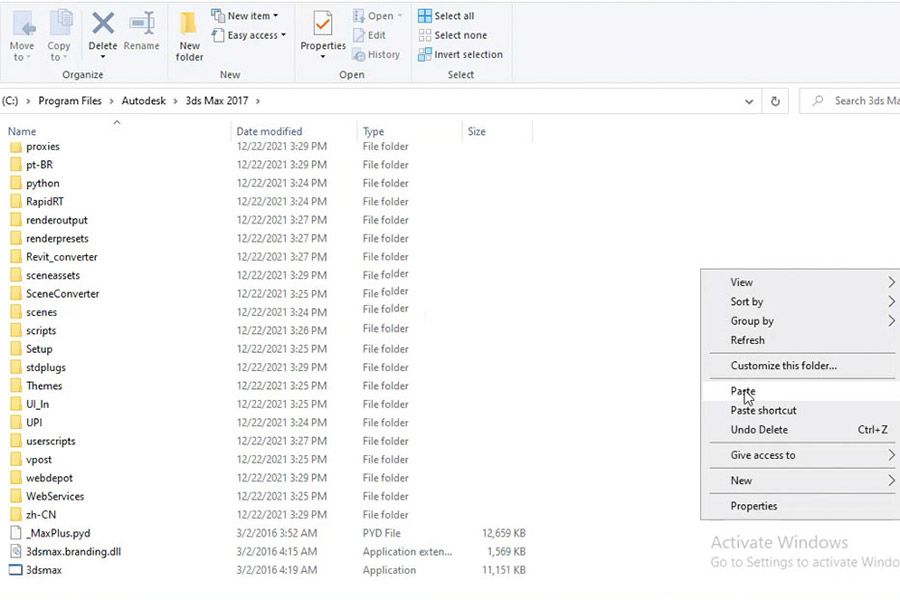This screenshot has height=600, width=900.
Task: Click the History ribbon button
Action: coord(376,55)
